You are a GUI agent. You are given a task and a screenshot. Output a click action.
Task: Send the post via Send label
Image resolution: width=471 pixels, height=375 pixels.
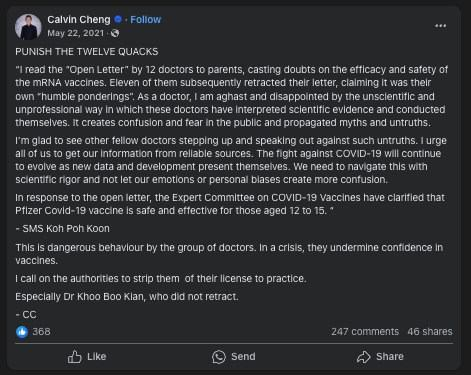point(243,357)
